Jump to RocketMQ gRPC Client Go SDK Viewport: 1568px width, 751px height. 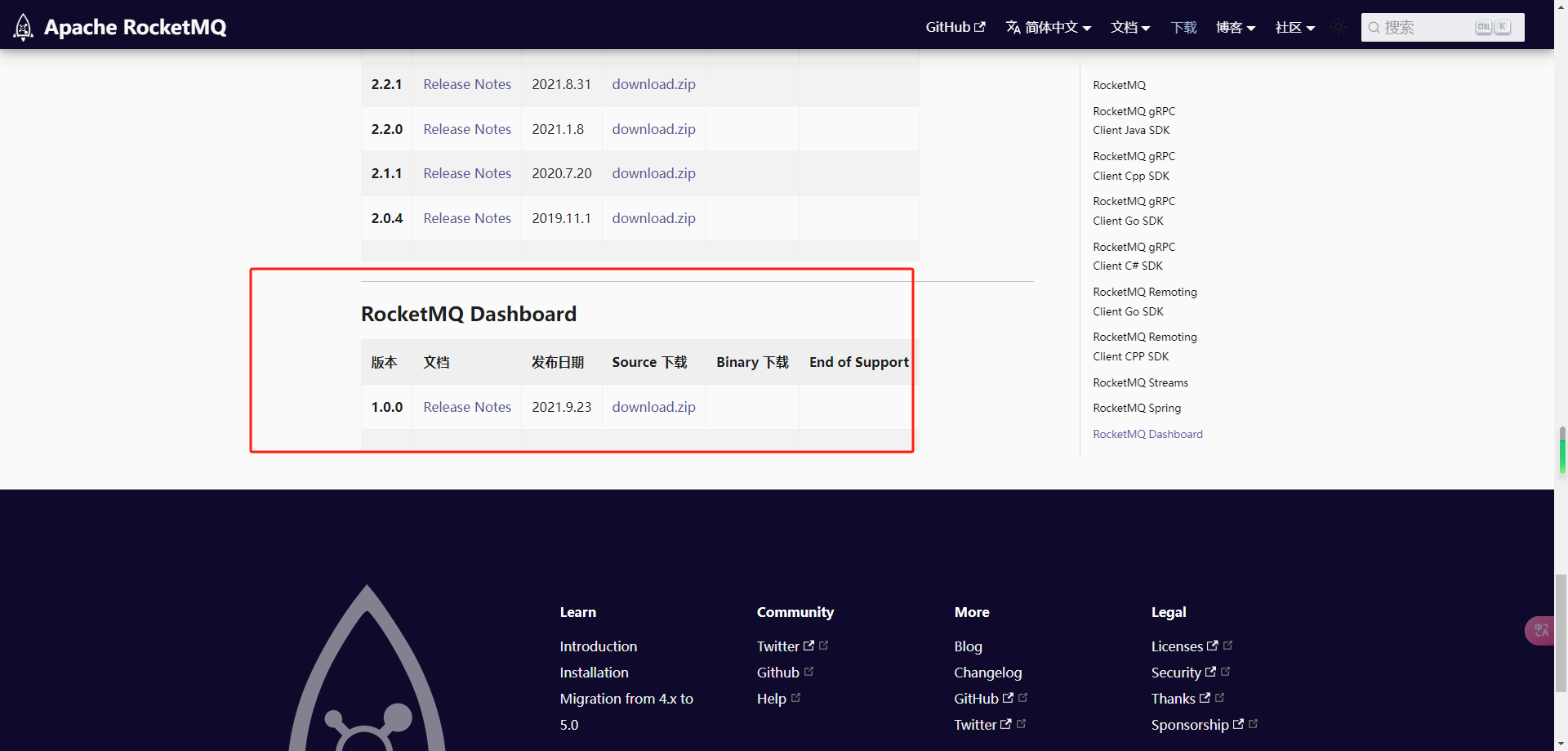click(x=1134, y=211)
